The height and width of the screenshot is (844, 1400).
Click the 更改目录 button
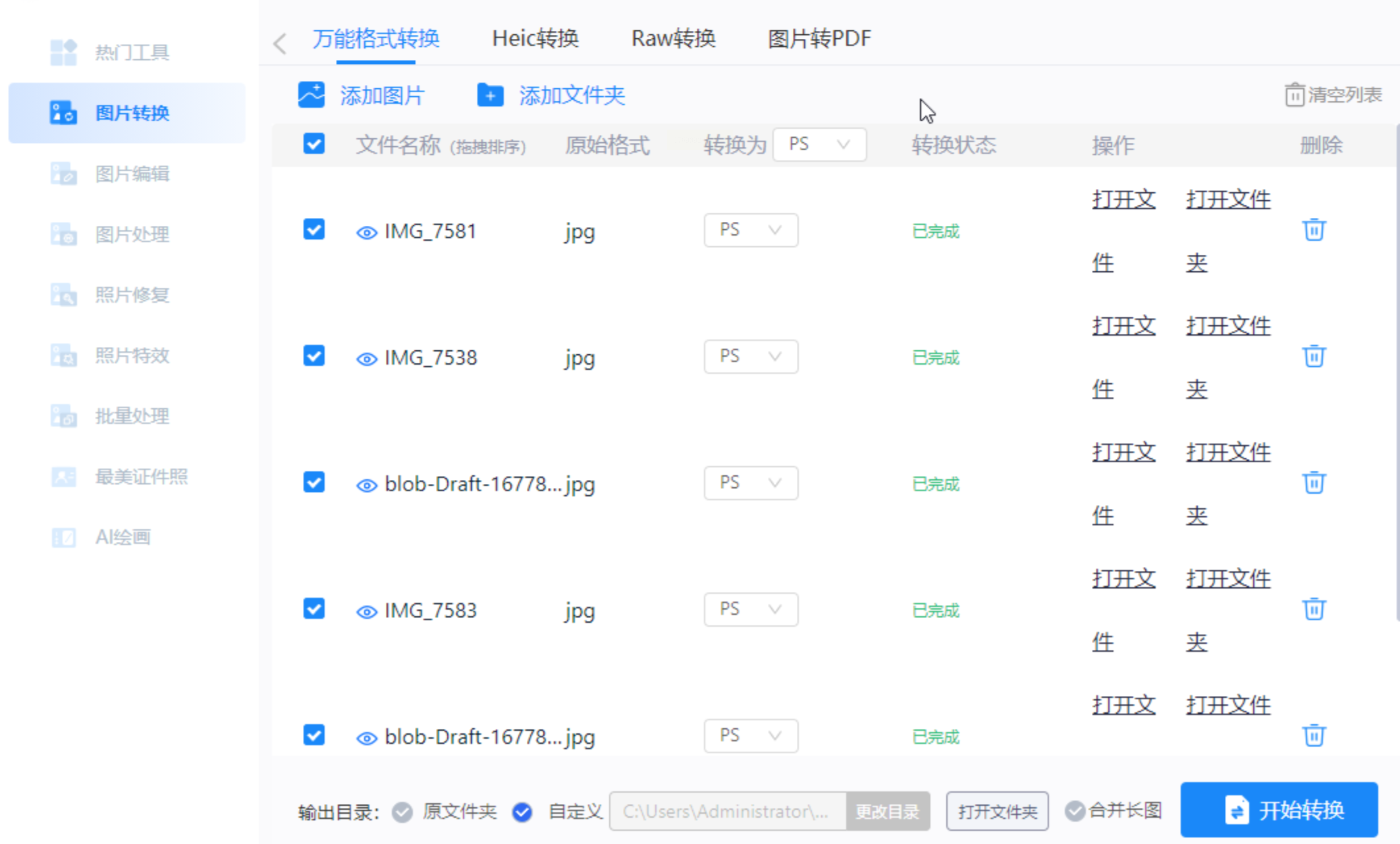[887, 812]
